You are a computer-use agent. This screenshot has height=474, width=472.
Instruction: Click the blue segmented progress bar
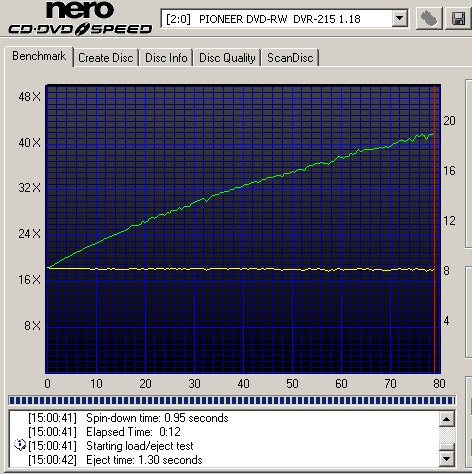coord(232,400)
